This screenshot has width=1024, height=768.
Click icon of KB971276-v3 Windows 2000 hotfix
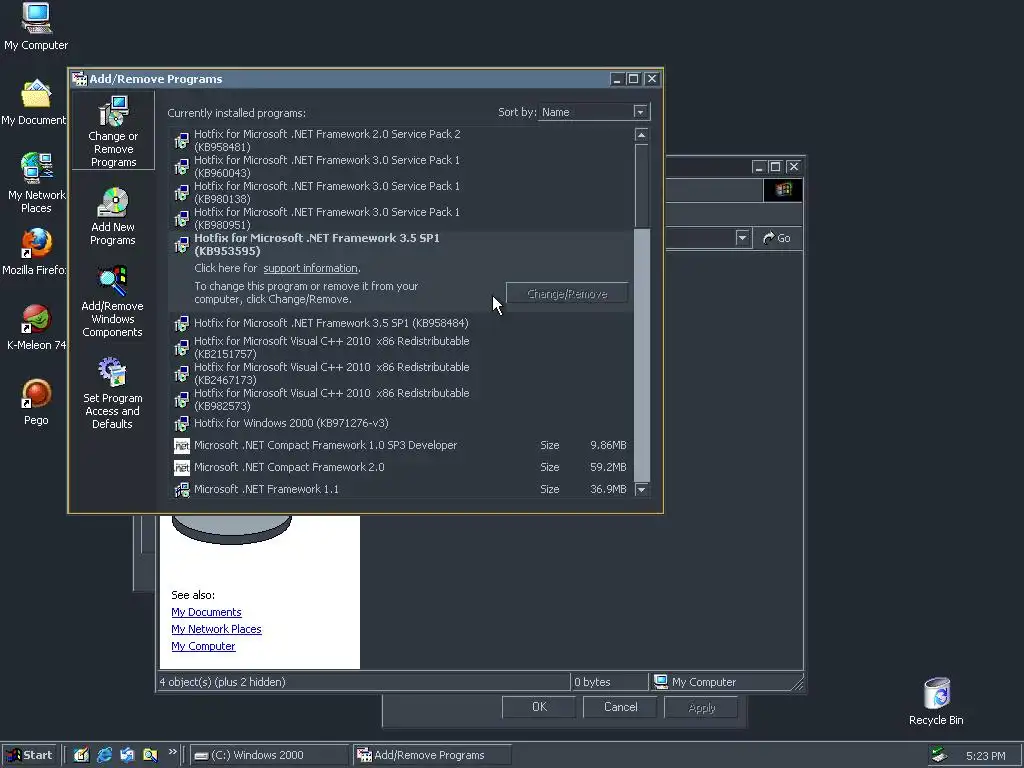point(182,424)
